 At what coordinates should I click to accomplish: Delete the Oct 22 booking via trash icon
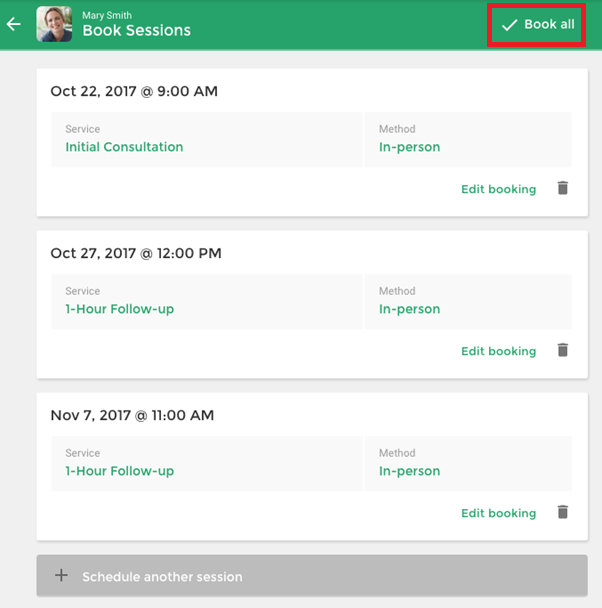tap(562, 188)
